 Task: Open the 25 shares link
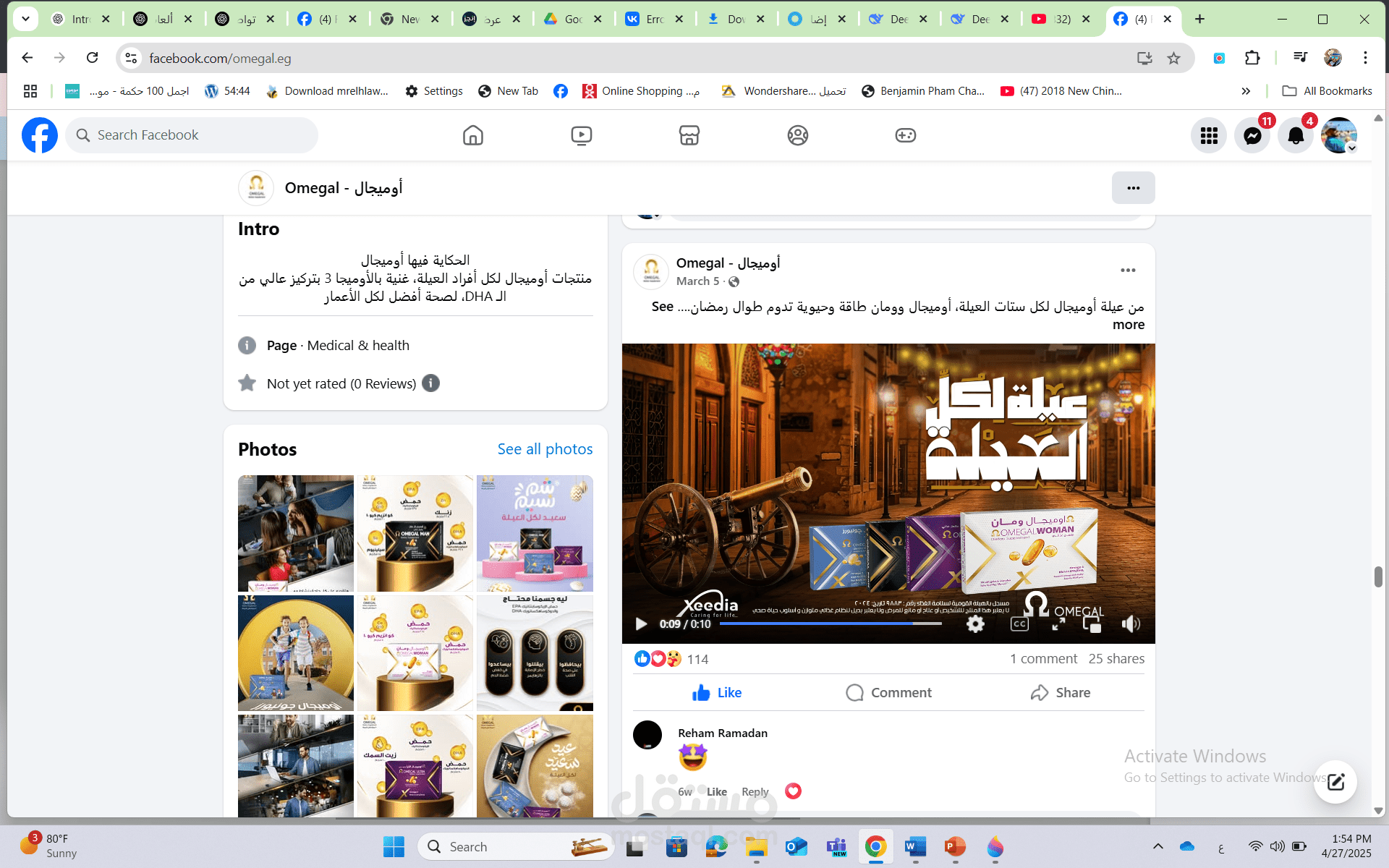[1116, 659]
